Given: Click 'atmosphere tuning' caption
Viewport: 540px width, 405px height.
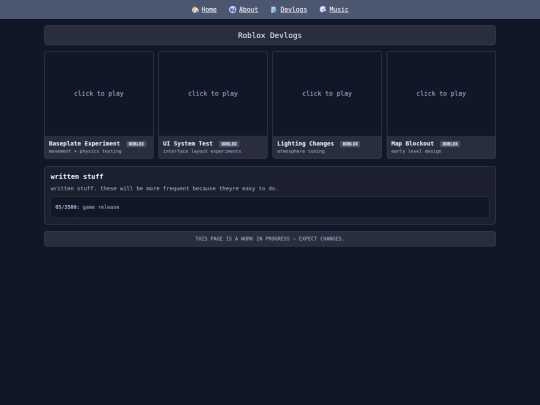Looking at the screenshot, I should pyautogui.click(x=301, y=151).
